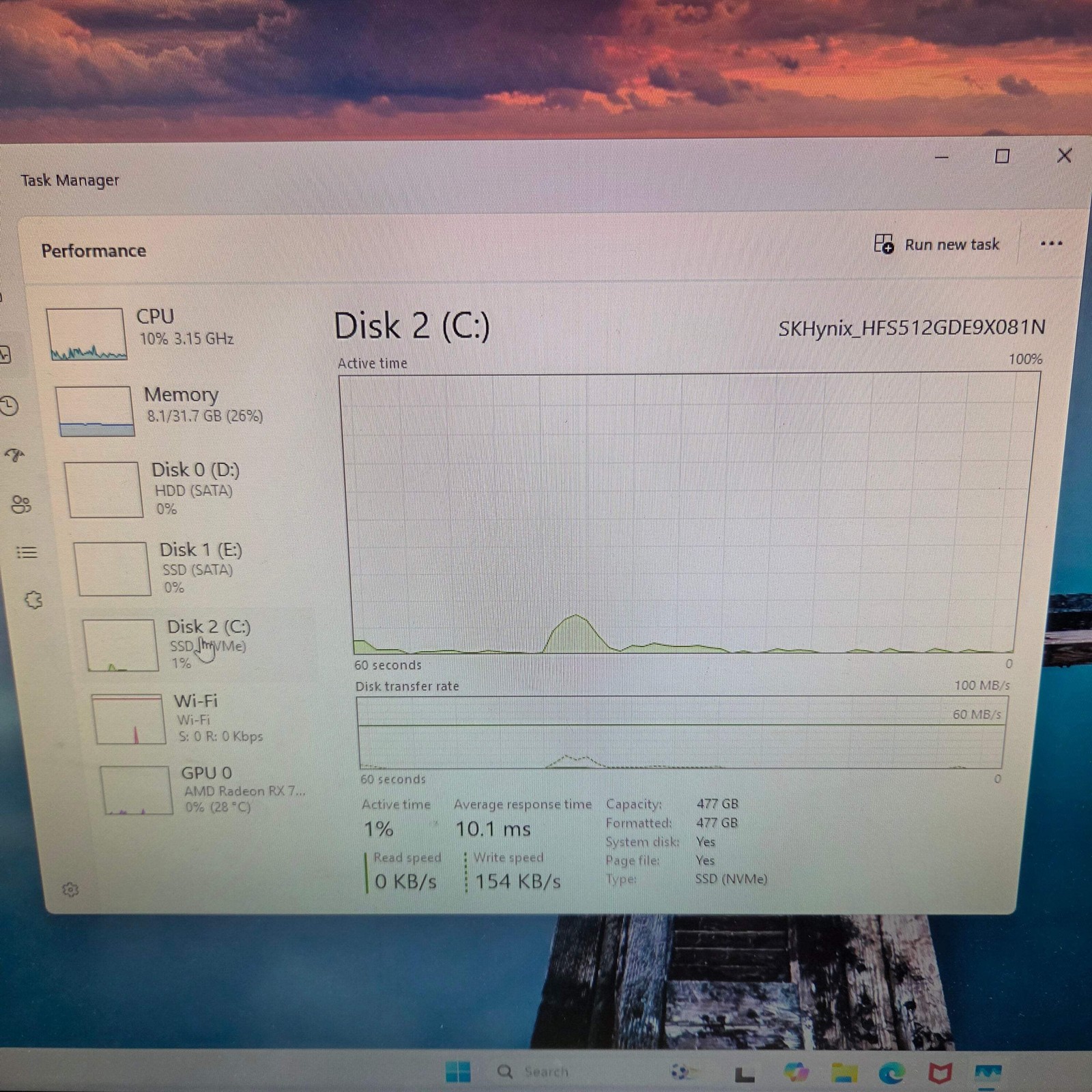Image resolution: width=1092 pixels, height=1092 pixels.
Task: Click the Disk 2 (C:) main heading
Action: (x=412, y=326)
